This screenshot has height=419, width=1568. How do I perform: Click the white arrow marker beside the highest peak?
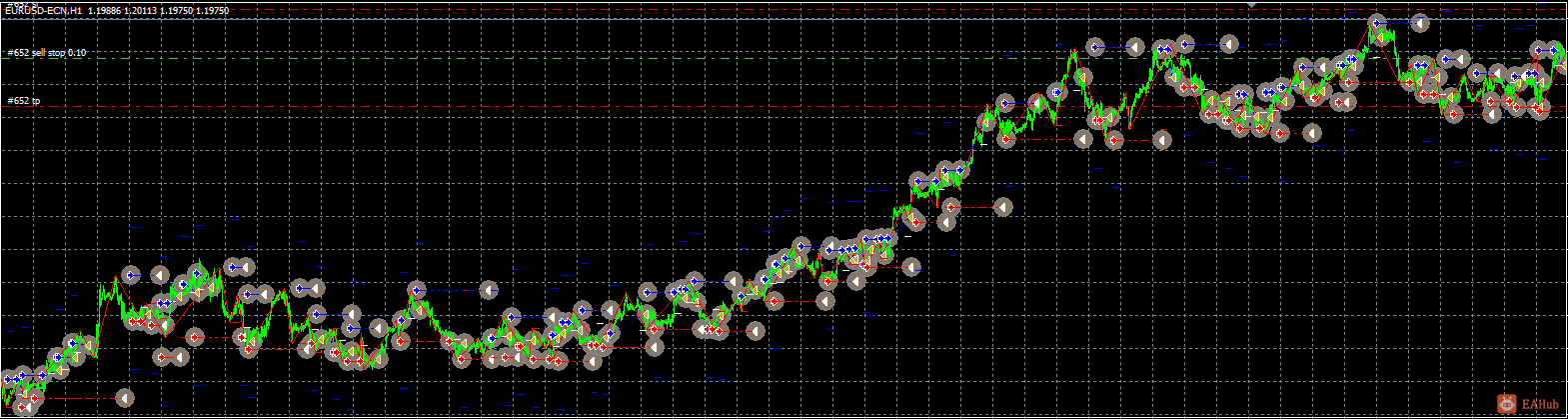[x=1419, y=22]
